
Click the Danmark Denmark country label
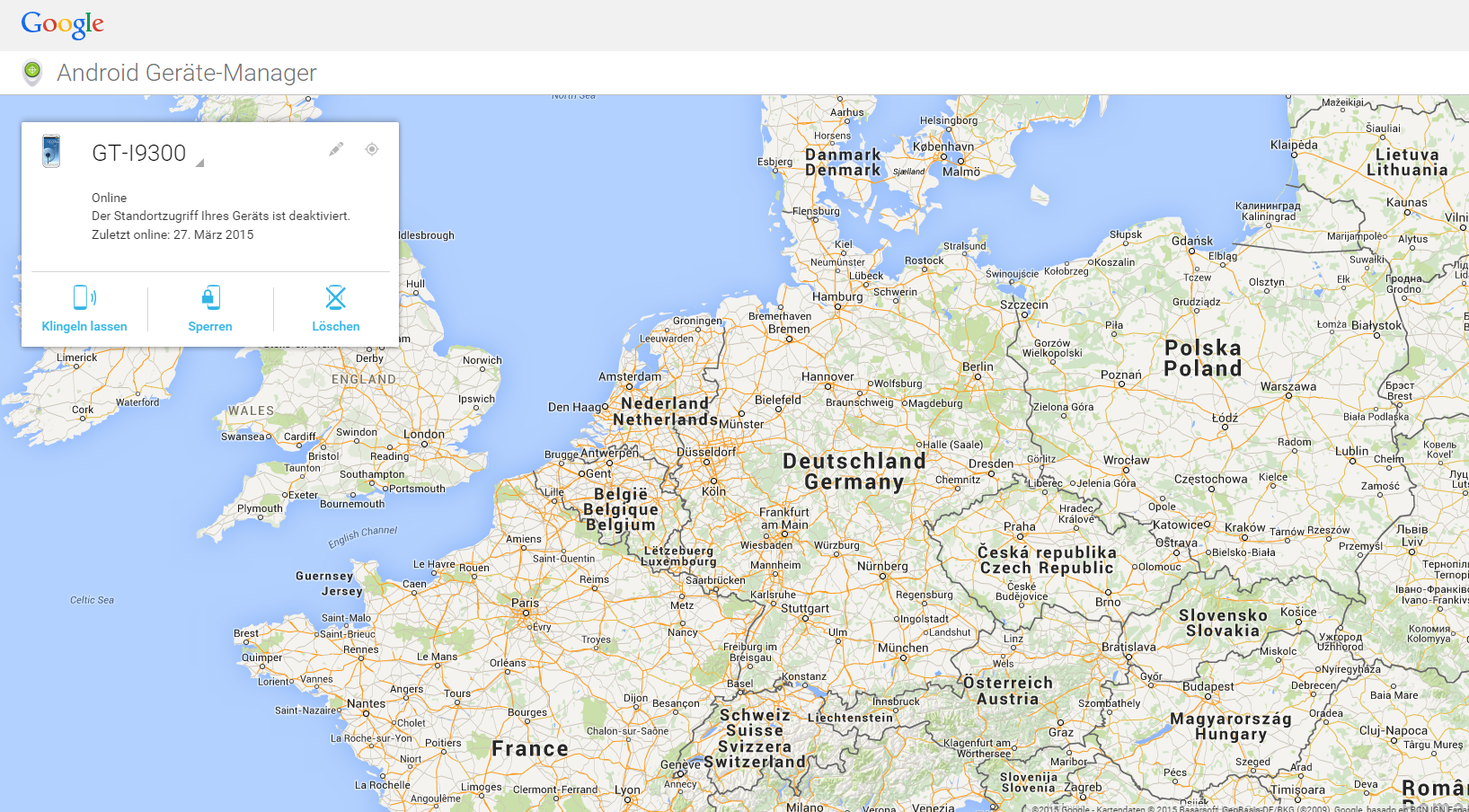click(843, 163)
